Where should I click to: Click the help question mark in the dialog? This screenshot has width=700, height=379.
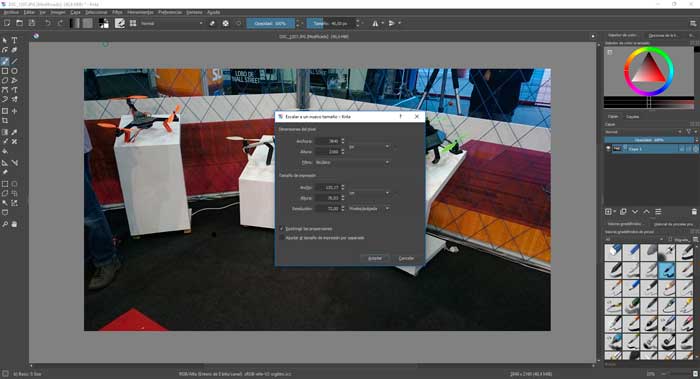click(x=400, y=117)
